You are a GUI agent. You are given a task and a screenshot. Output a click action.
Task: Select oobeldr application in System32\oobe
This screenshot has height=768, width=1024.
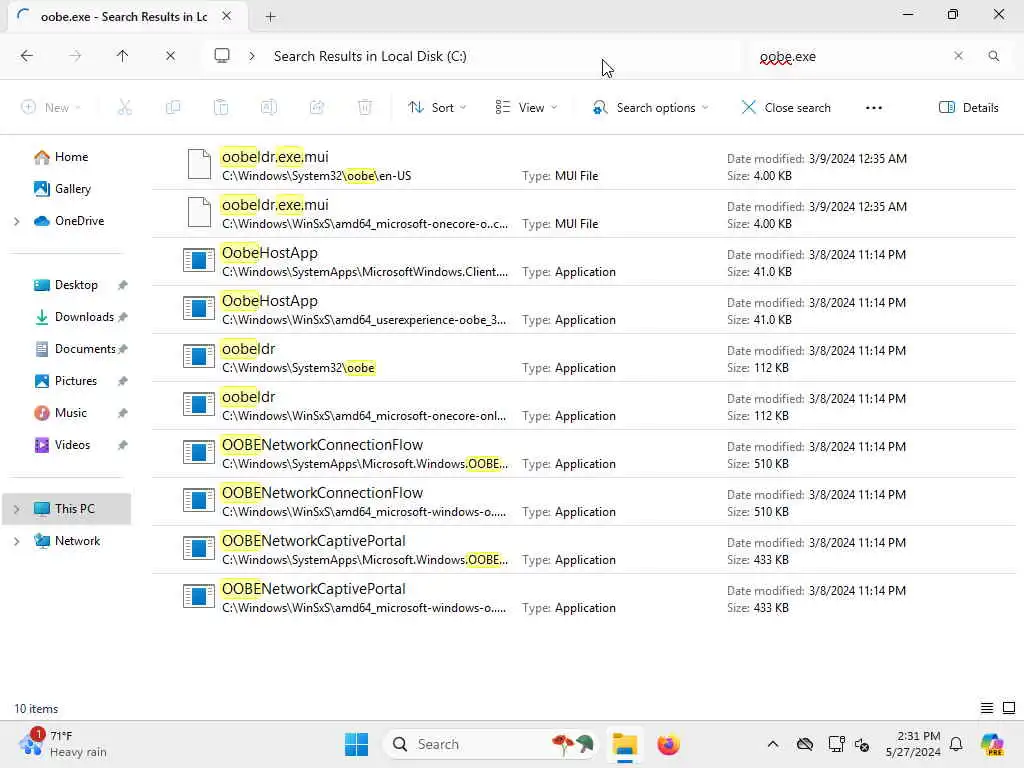[x=584, y=358]
